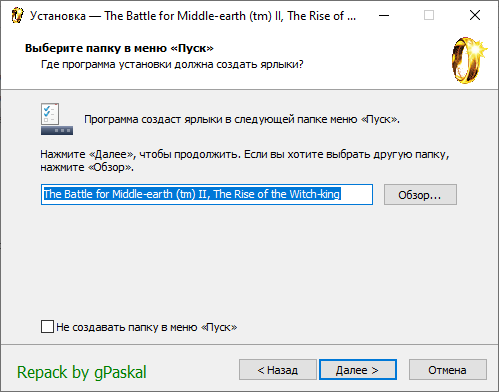
Task: Click the empty gray area of the wizard page
Action: click(x=250, y=263)
